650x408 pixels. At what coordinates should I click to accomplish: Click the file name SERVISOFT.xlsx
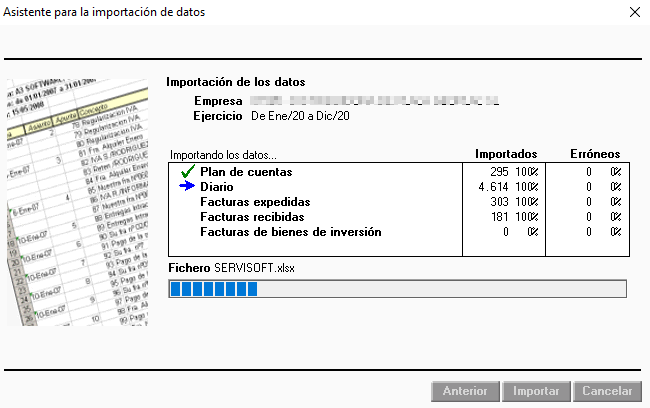[255, 268]
